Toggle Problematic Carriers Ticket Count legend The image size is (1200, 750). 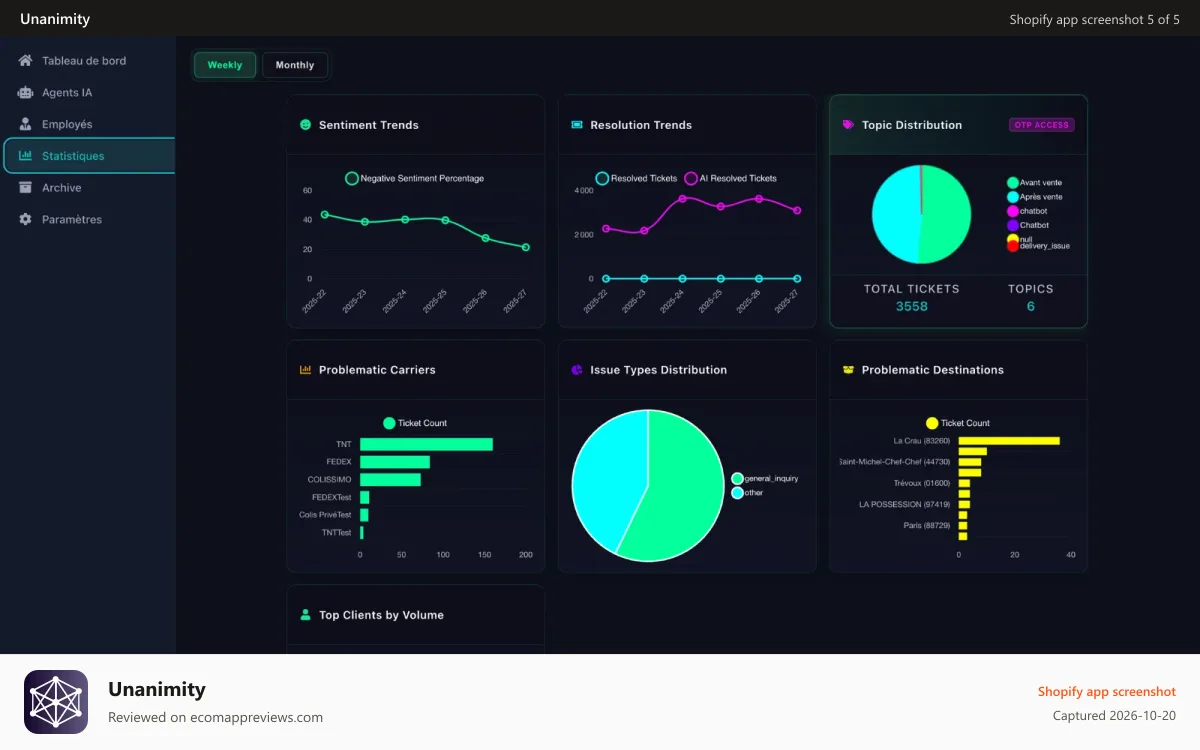(415, 423)
